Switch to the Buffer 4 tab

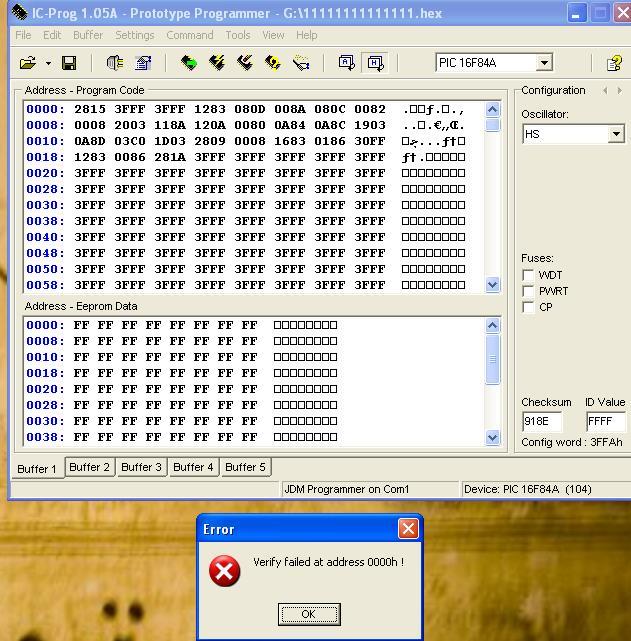click(x=193, y=467)
